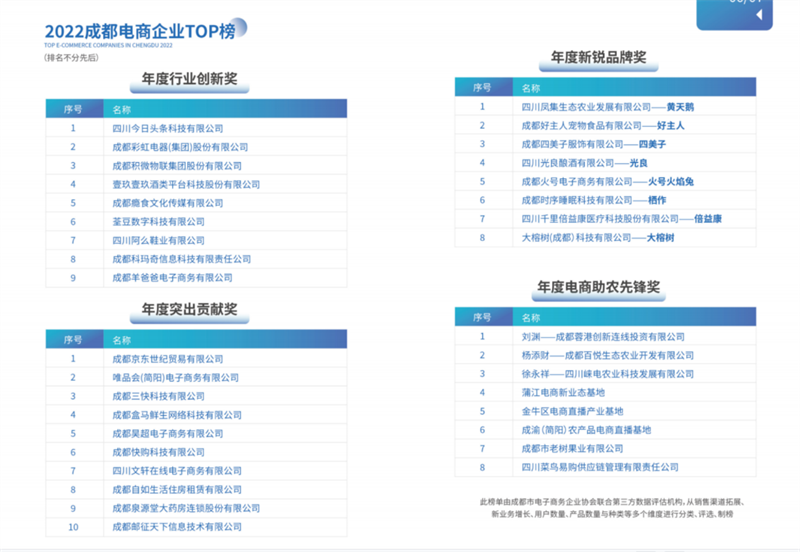Click the white left-pointing triangle page arrow

pos(759,15)
